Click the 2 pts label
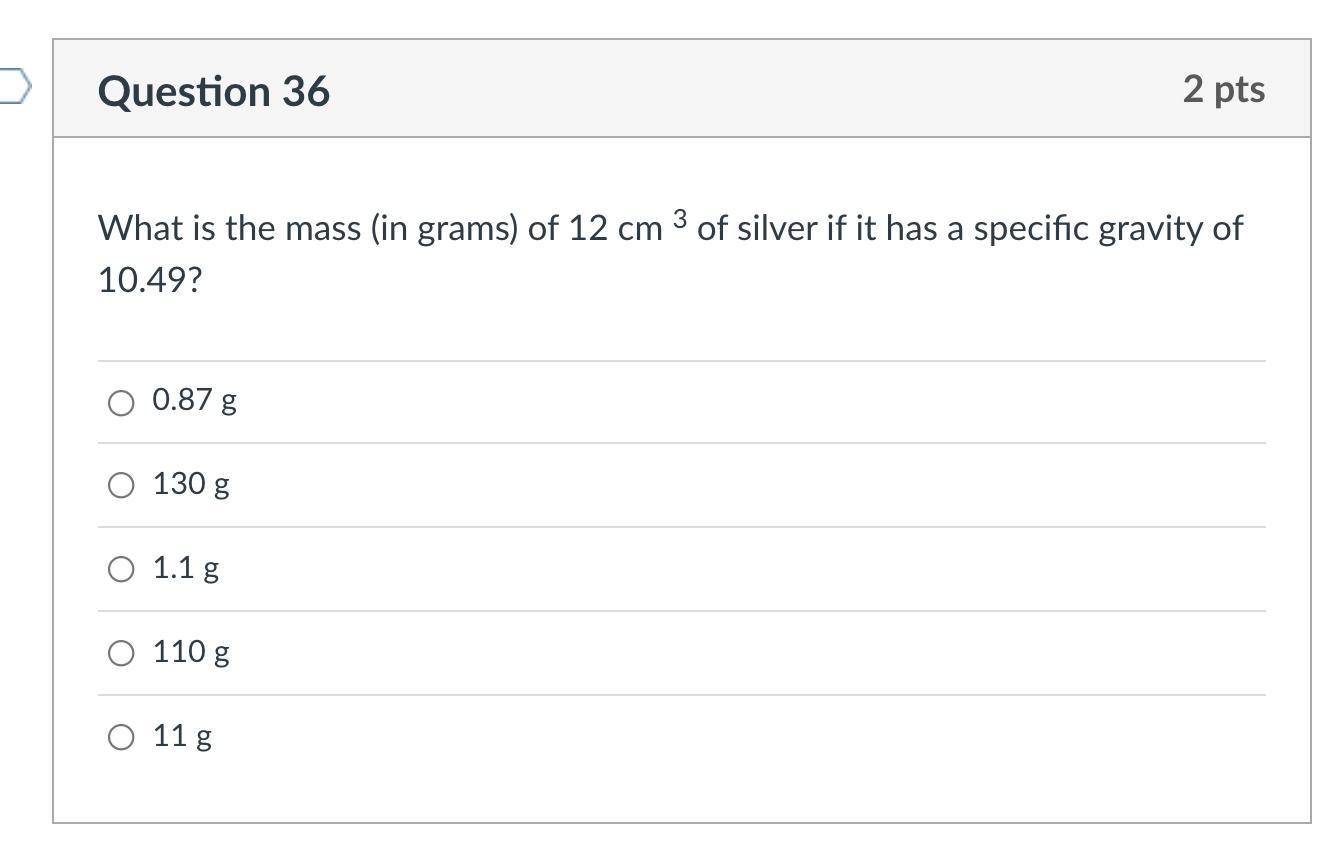Screen dimensions: 1340x866 [x=1222, y=89]
